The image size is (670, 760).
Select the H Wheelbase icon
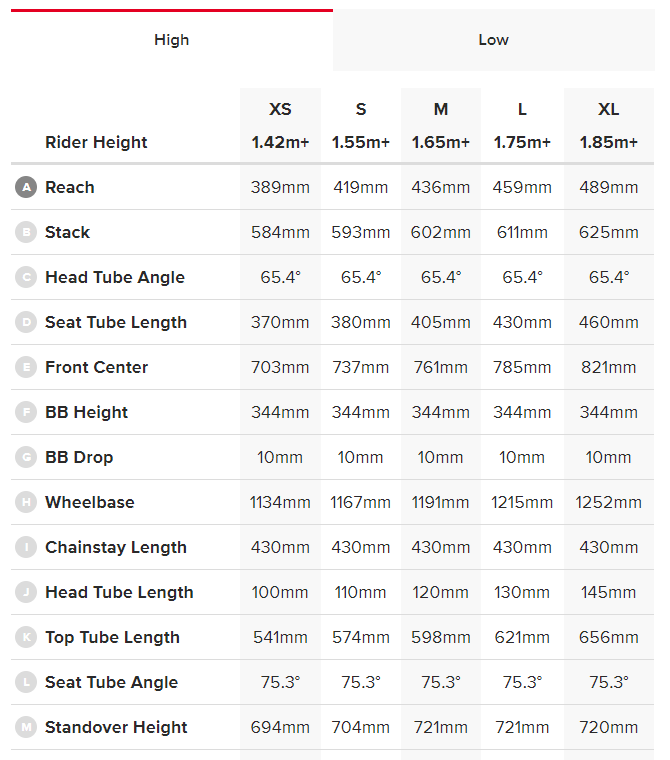25,502
